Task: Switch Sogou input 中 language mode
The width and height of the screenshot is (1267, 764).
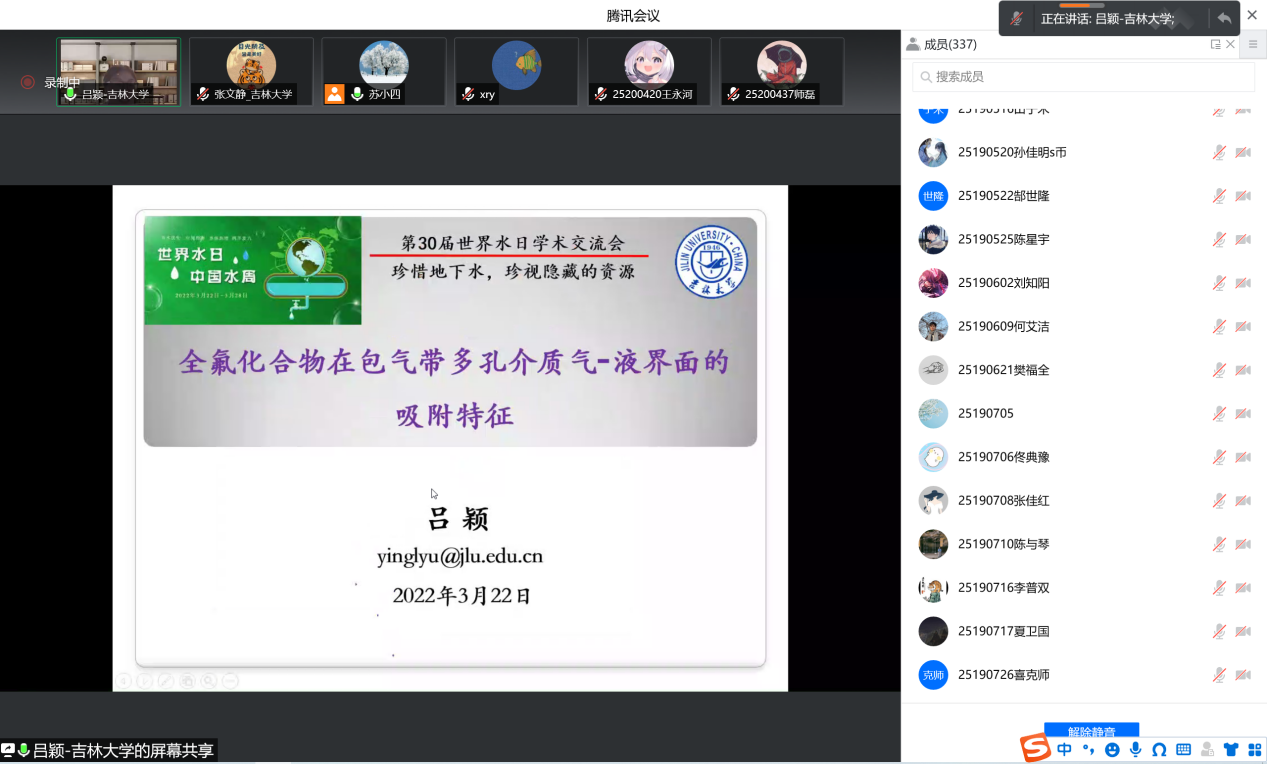Action: click(1064, 750)
